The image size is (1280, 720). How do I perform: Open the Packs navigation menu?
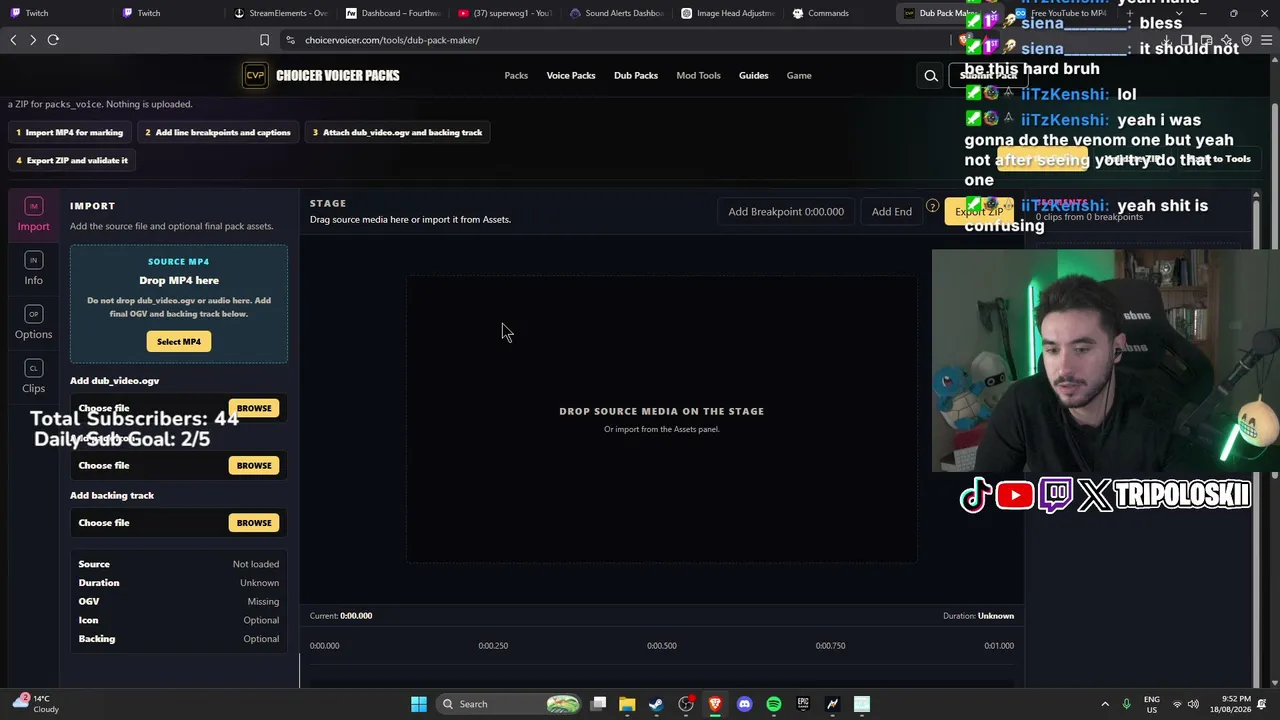pos(516,75)
